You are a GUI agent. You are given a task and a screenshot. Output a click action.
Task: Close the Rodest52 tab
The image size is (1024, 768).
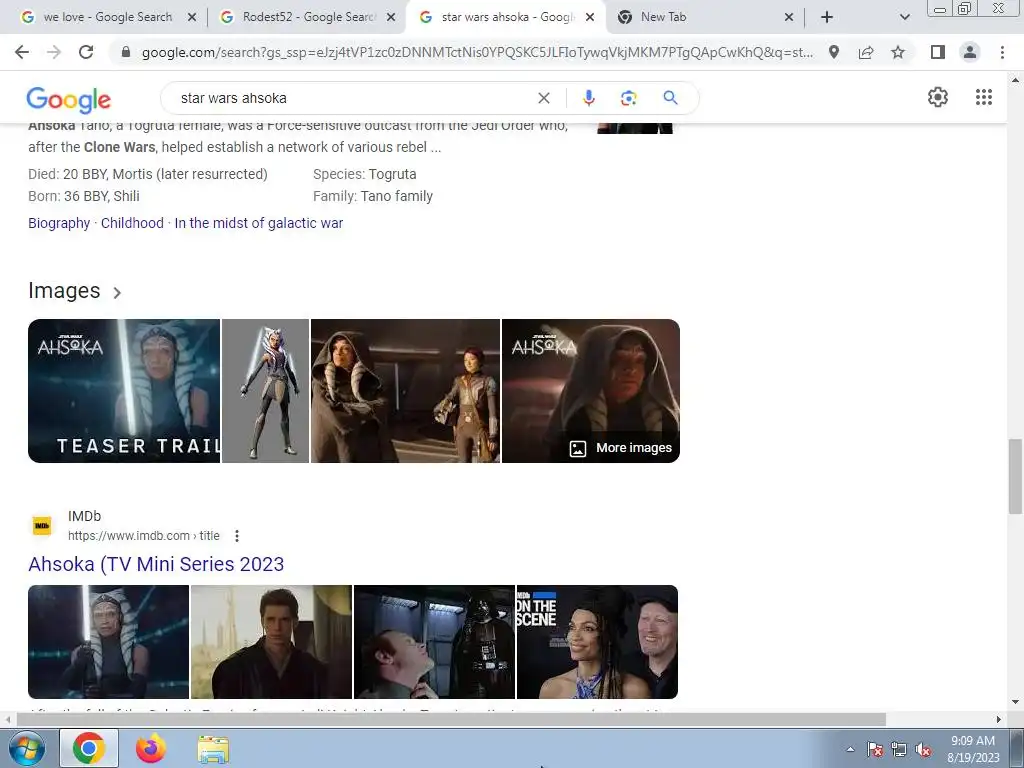[x=391, y=18]
